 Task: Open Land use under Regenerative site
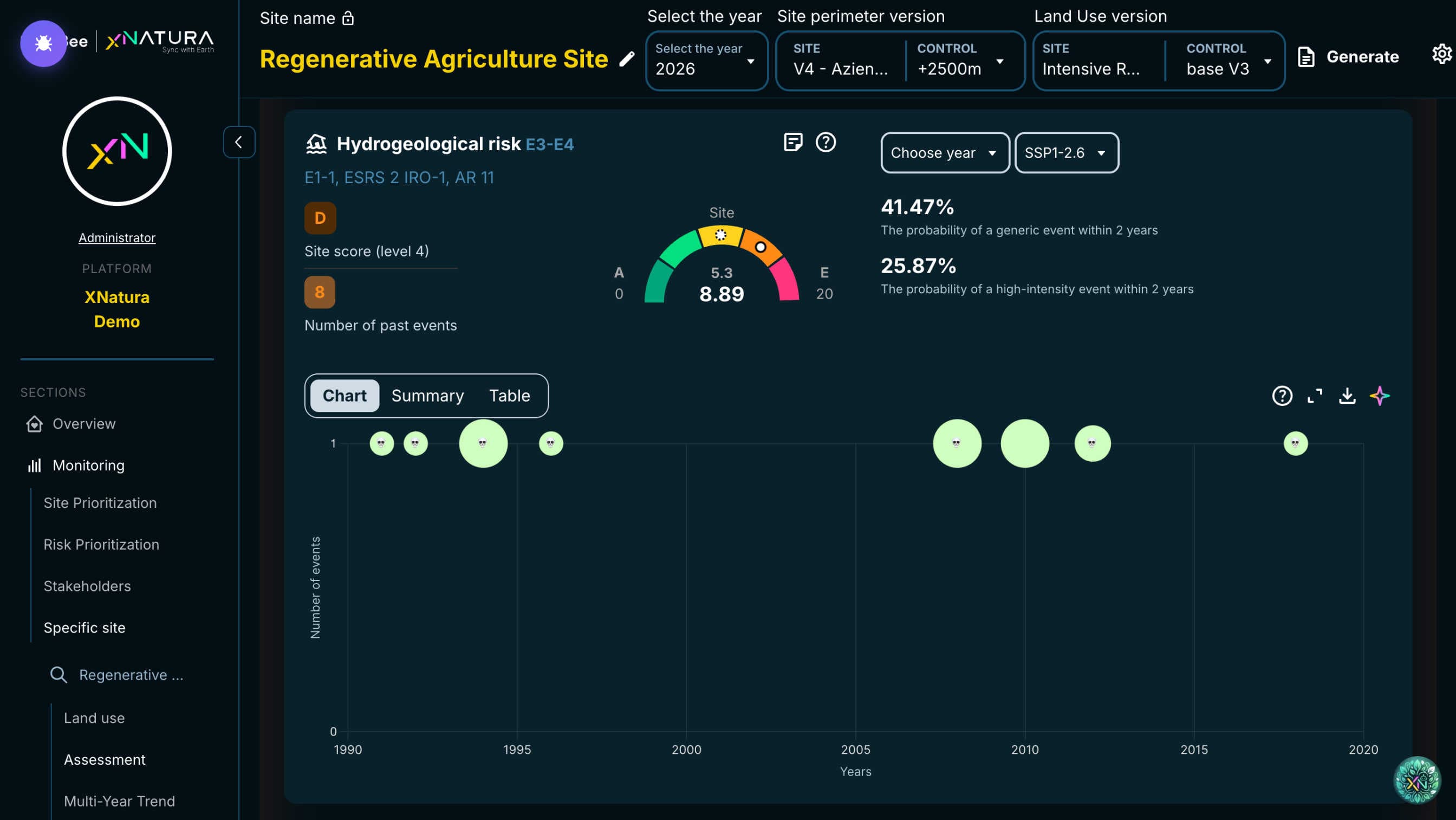94,718
